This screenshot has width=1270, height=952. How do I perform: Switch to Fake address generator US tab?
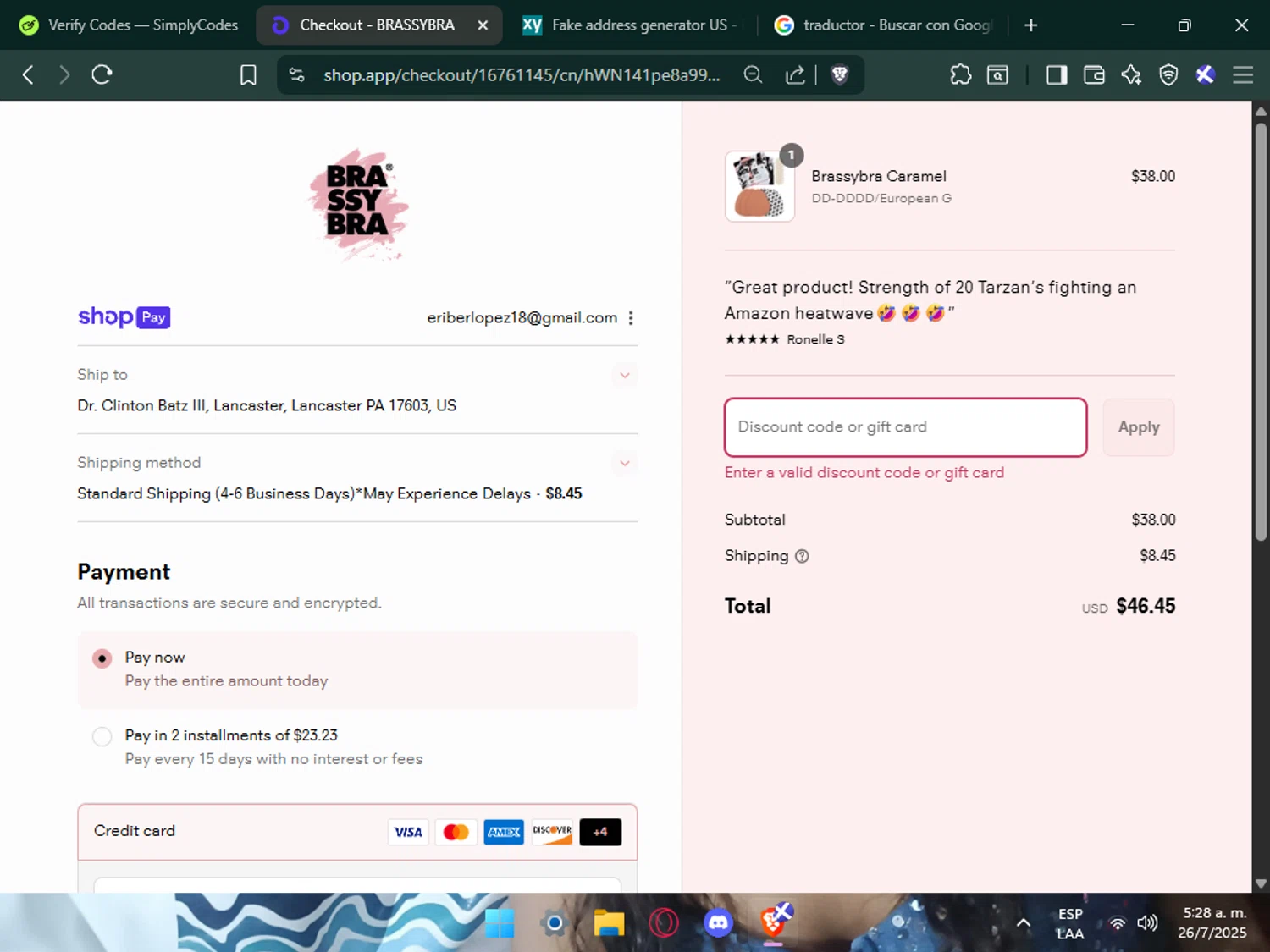pos(629,25)
